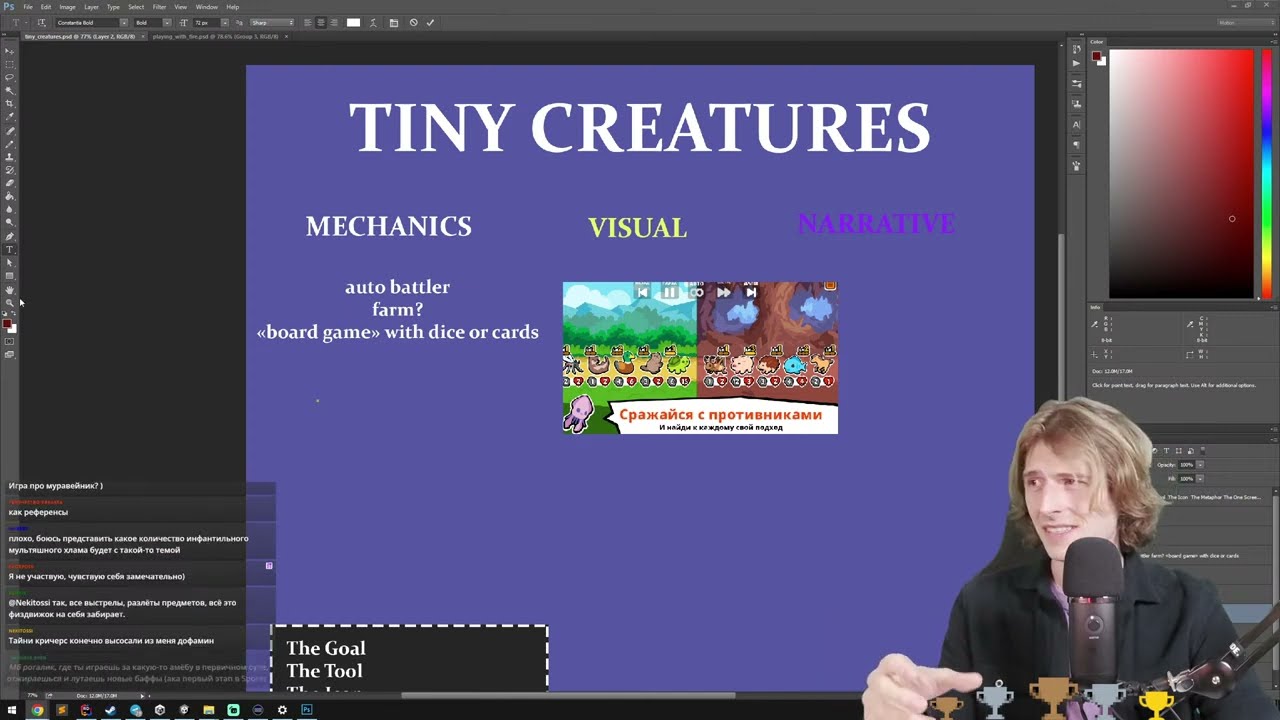Viewport: 1280px width, 720px height.
Task: Close the playing_with_fire.psd tab
Action: pyautogui.click(x=287, y=36)
